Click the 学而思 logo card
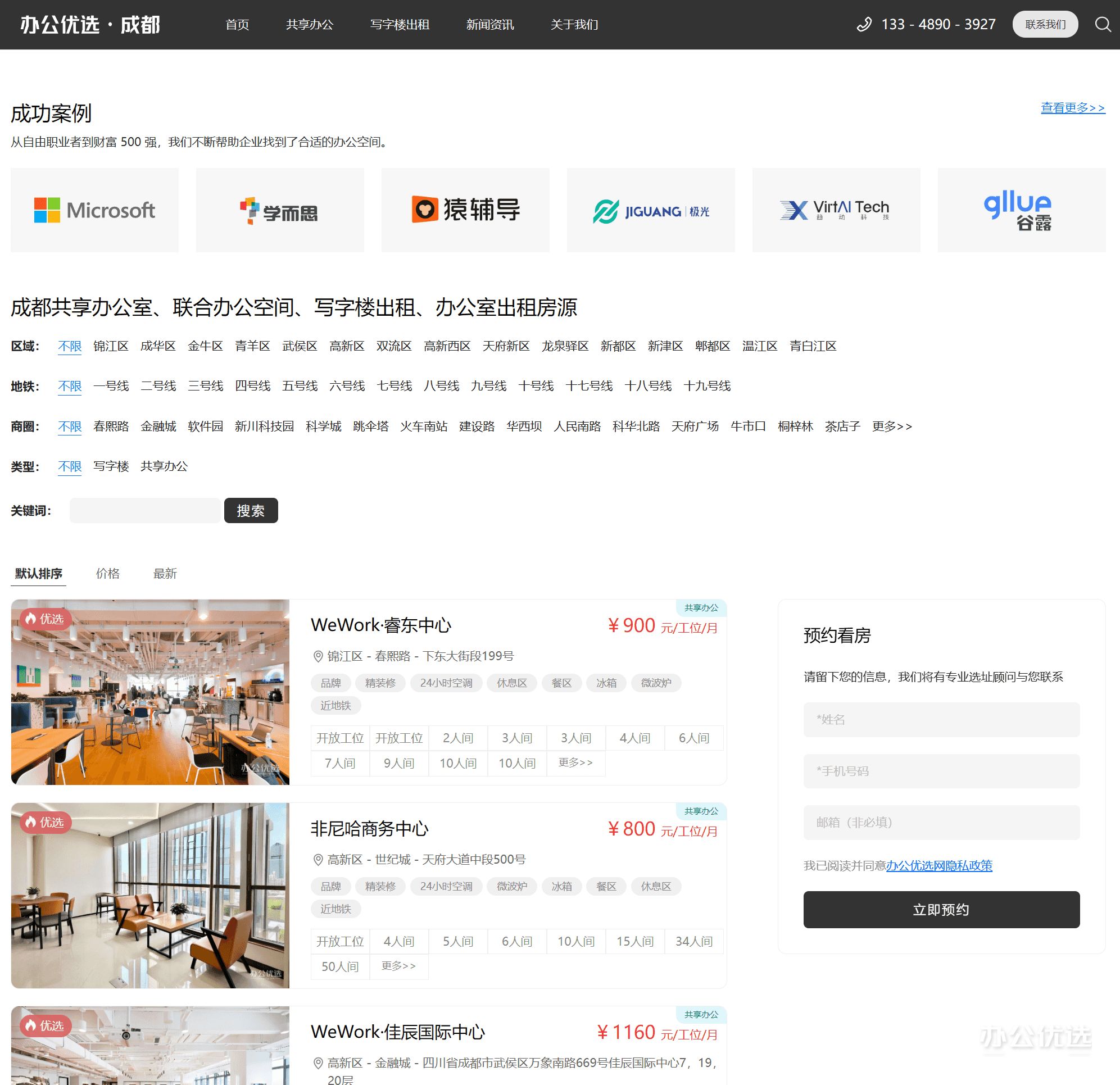1120x1085 pixels. [x=279, y=210]
